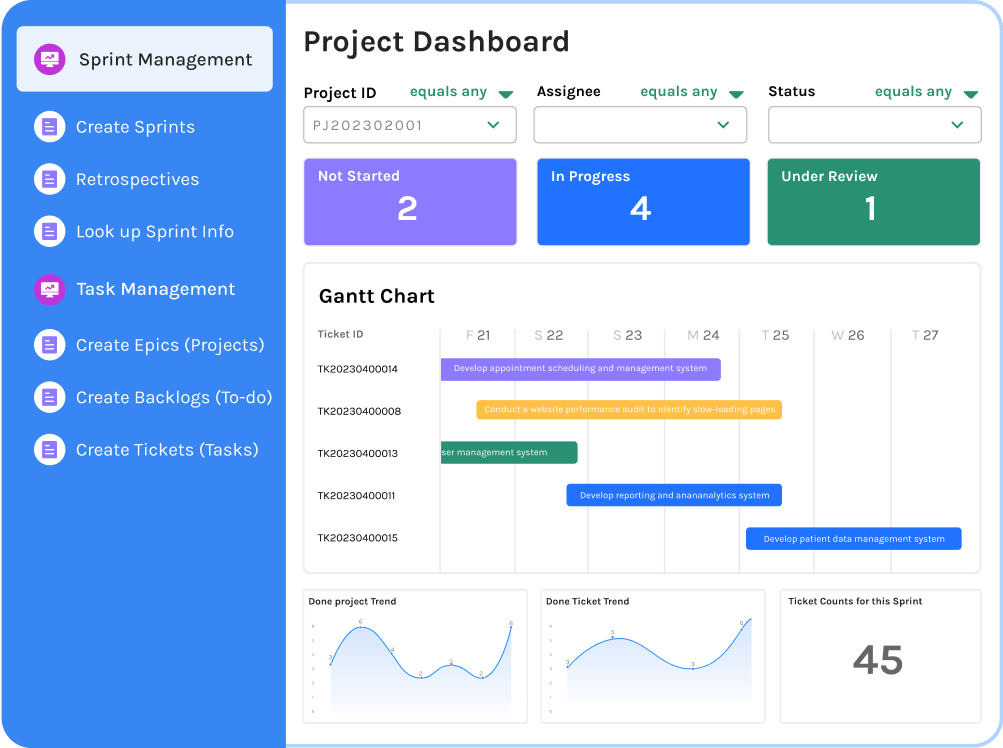Image resolution: width=1003 pixels, height=748 pixels.
Task: Open Project ID 'equals any' operator dropdown
Action: click(x=461, y=92)
